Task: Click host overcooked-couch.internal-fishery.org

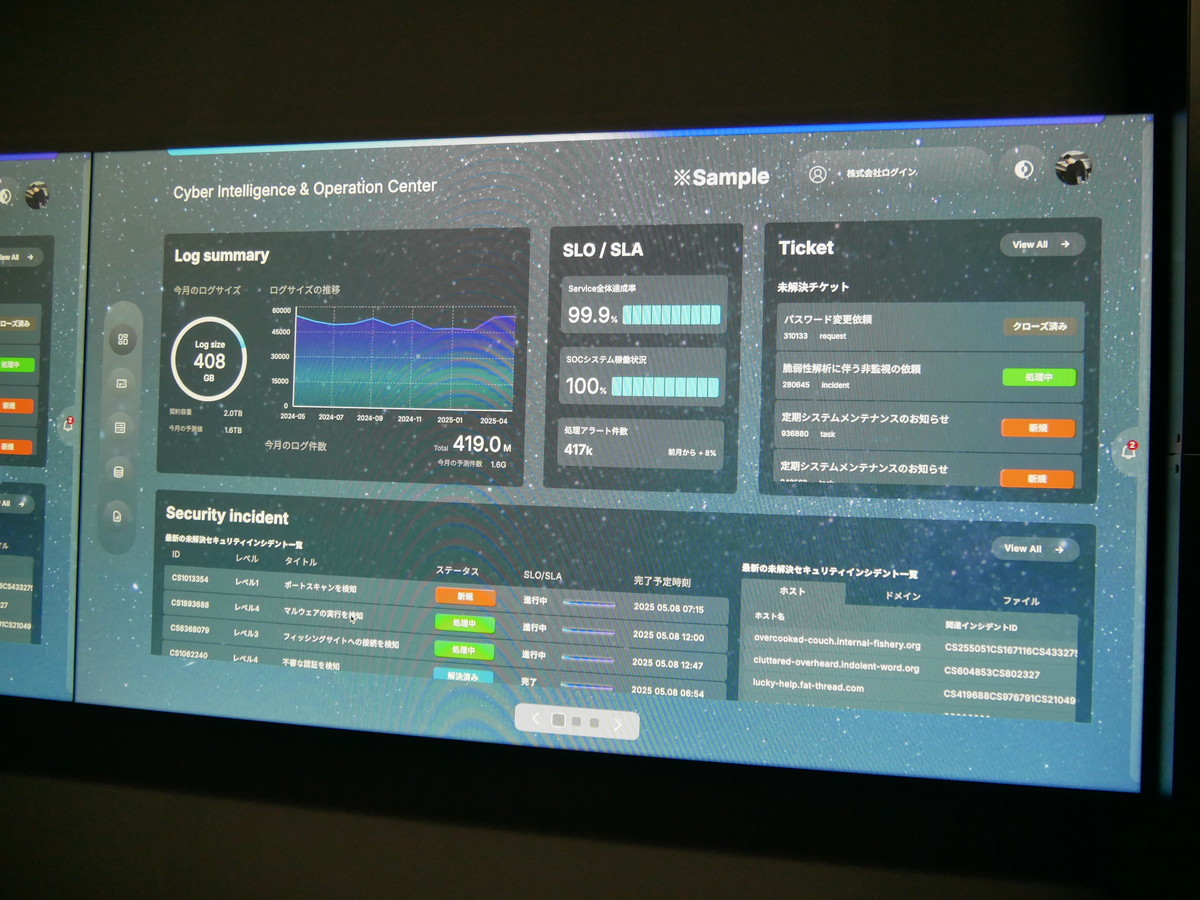Action: [x=837, y=641]
